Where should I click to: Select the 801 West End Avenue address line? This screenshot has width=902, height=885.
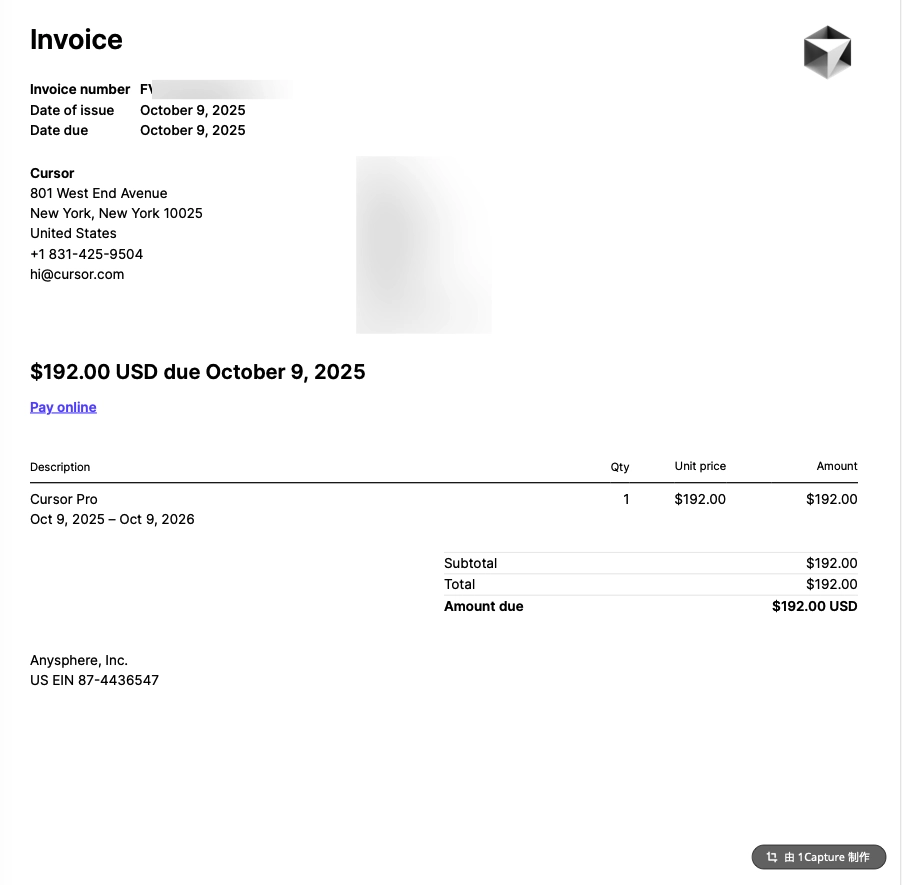click(x=99, y=193)
